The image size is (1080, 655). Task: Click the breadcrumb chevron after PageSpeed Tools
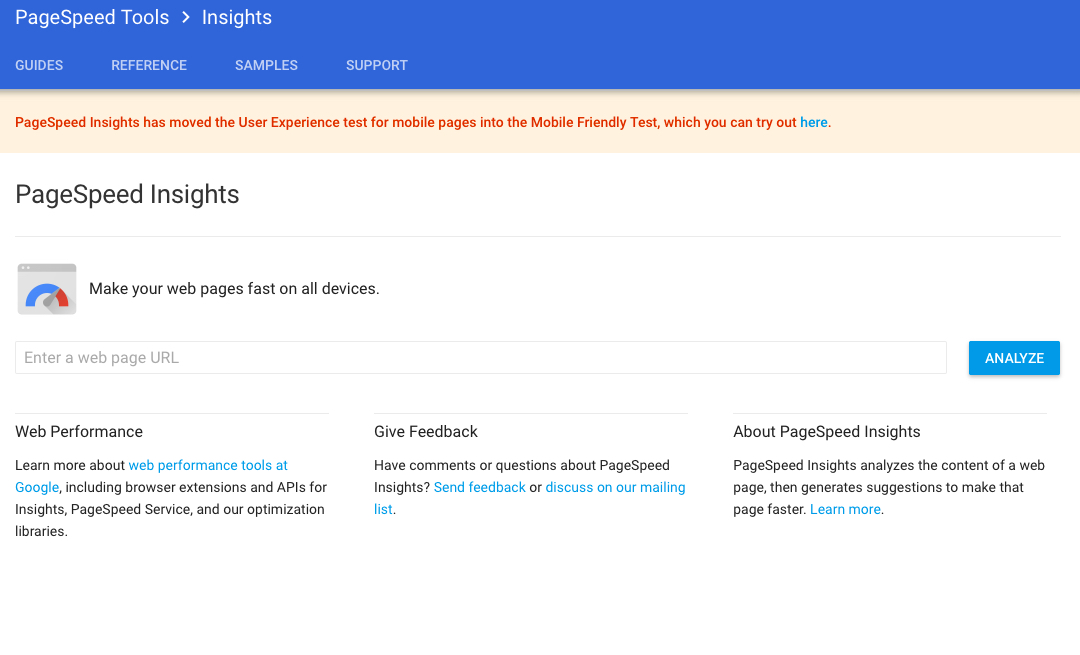185,17
